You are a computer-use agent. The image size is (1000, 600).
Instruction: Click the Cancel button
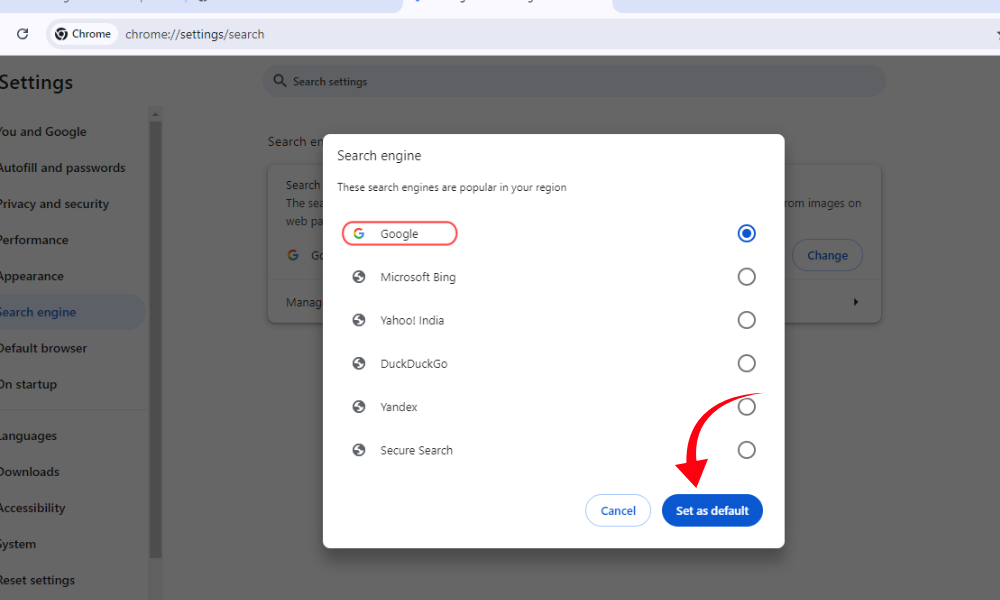(x=618, y=510)
